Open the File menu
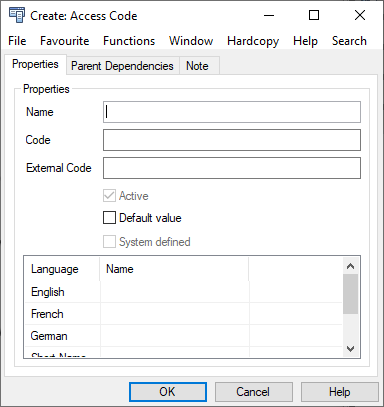The width and height of the screenshot is (384, 407). click(x=17, y=41)
